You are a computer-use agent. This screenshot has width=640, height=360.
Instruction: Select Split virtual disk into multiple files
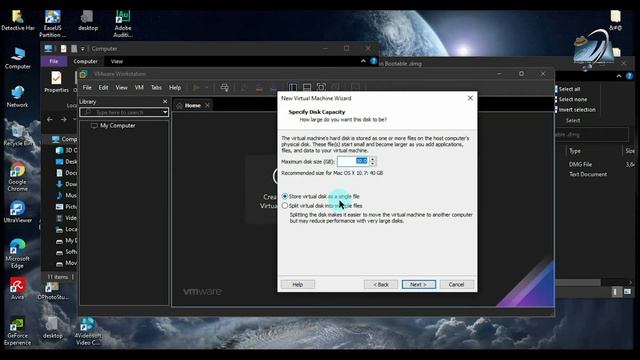click(x=322, y=206)
